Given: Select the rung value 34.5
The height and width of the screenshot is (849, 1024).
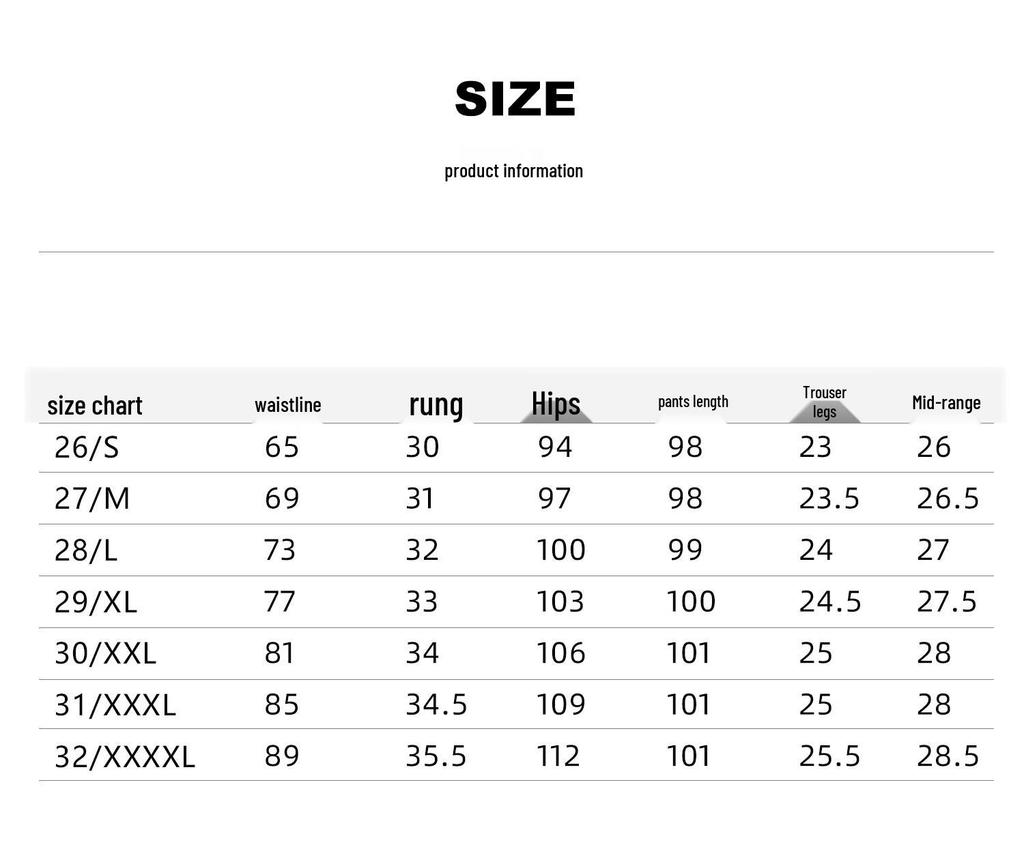Looking at the screenshot, I should [x=436, y=705].
